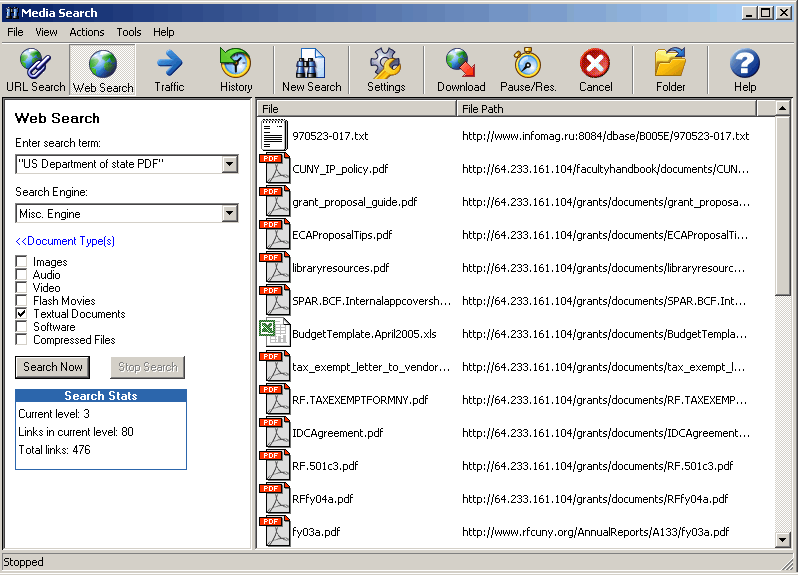Open Settings from the toolbar

pyautogui.click(x=386, y=70)
